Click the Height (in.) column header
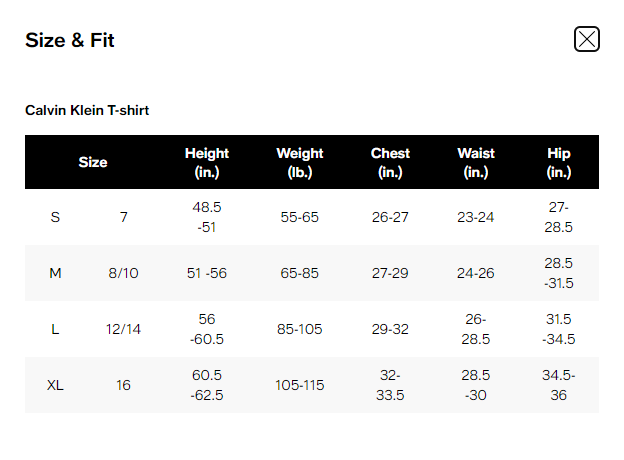Image resolution: width=624 pixels, height=460 pixels. [207, 162]
